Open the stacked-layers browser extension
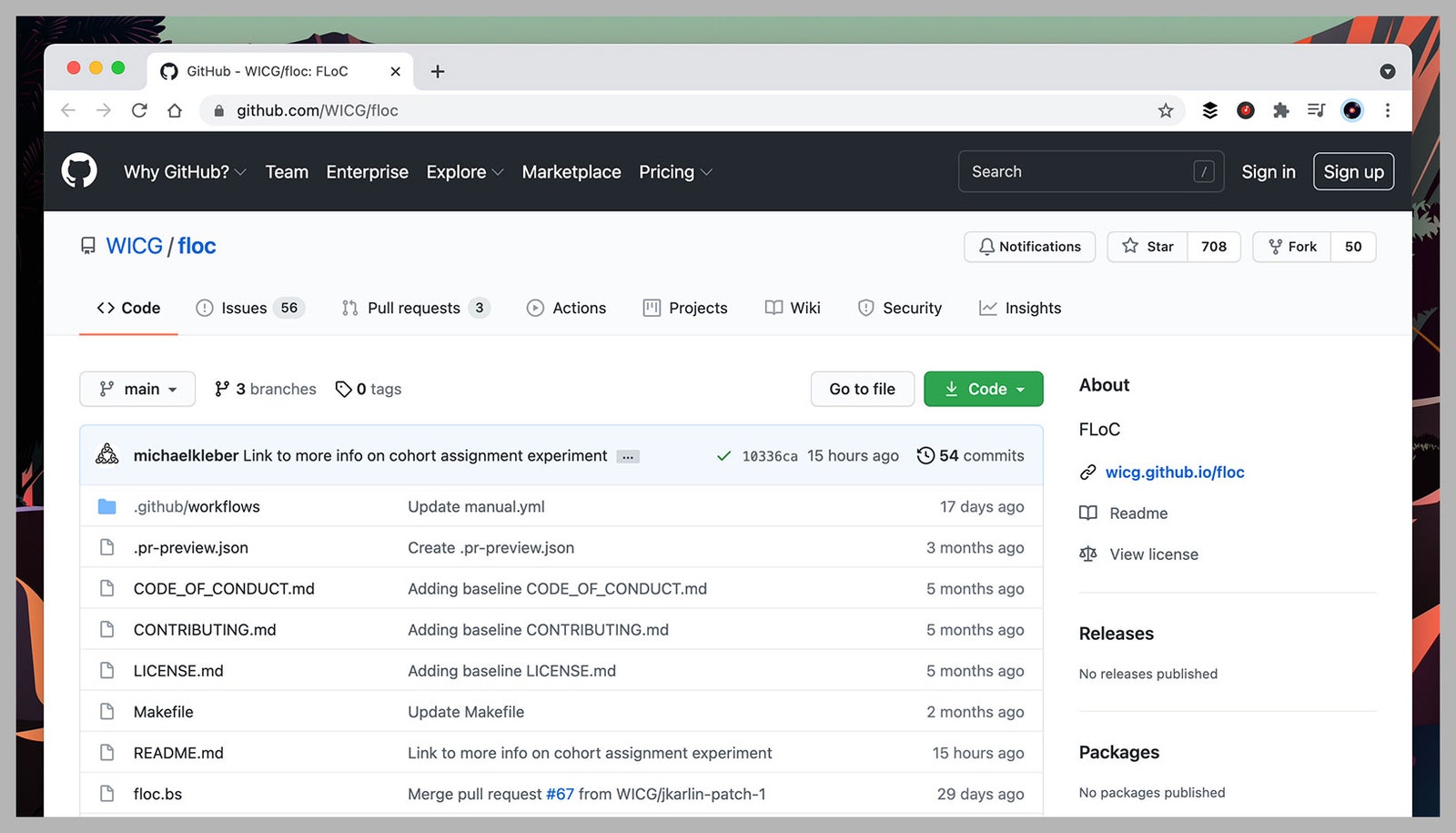This screenshot has width=1456, height=833. [1209, 110]
